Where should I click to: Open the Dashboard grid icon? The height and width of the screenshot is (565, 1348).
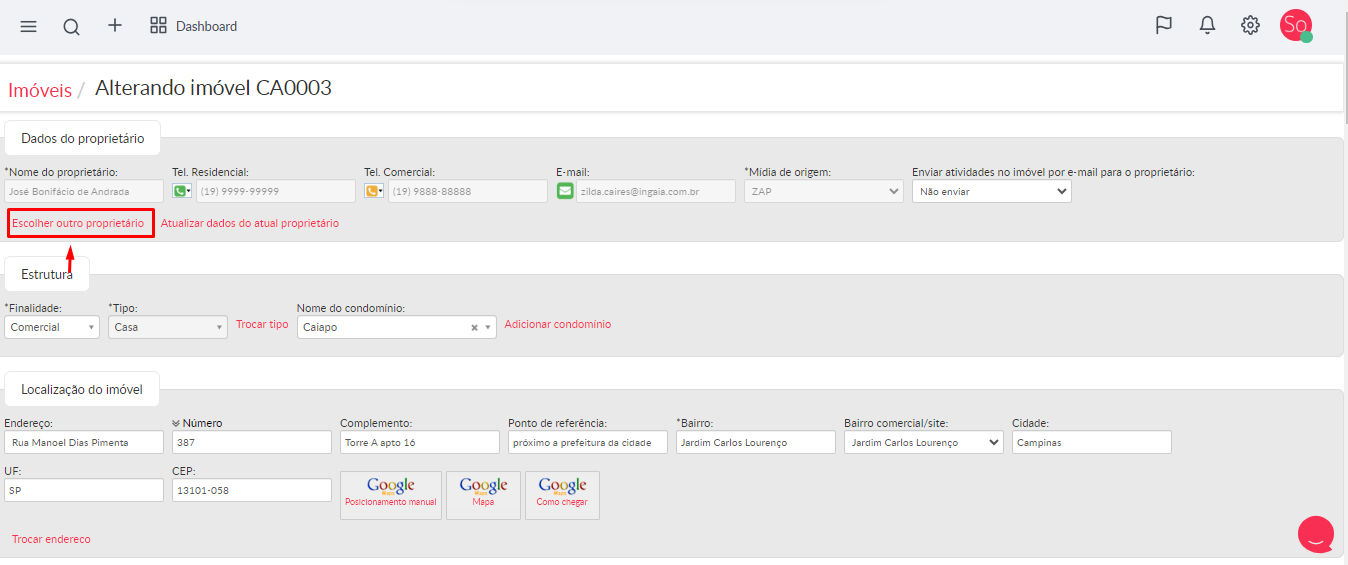point(158,26)
